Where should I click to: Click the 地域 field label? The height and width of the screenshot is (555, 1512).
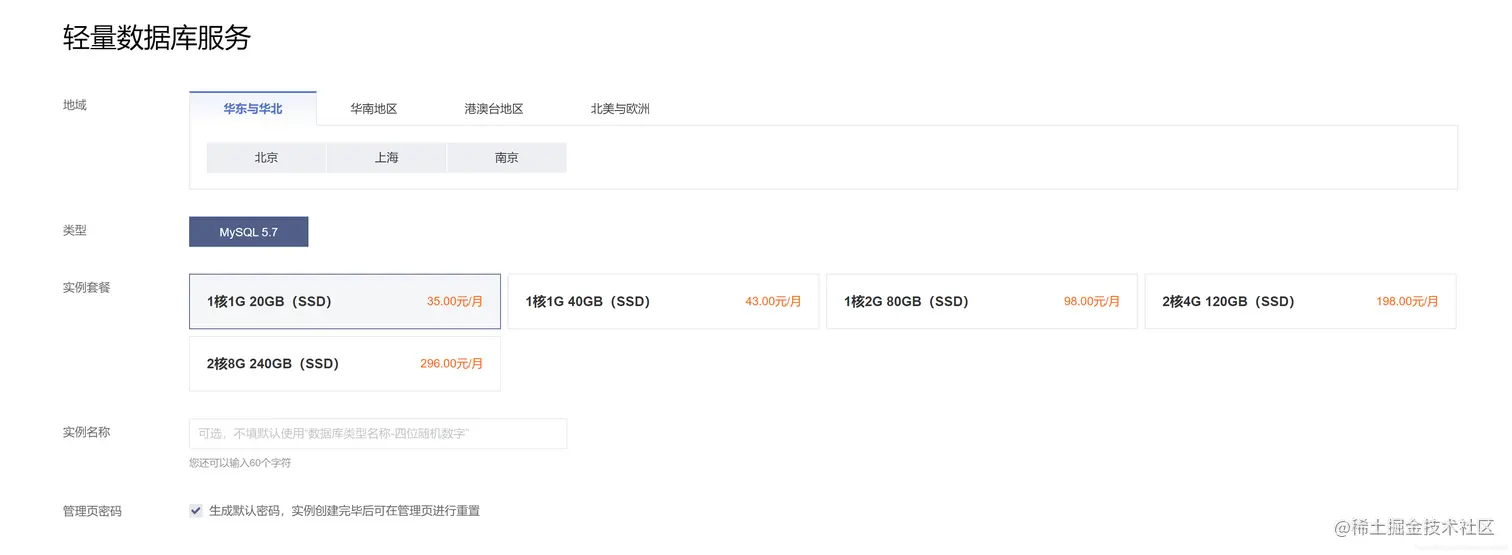pyautogui.click(x=75, y=105)
